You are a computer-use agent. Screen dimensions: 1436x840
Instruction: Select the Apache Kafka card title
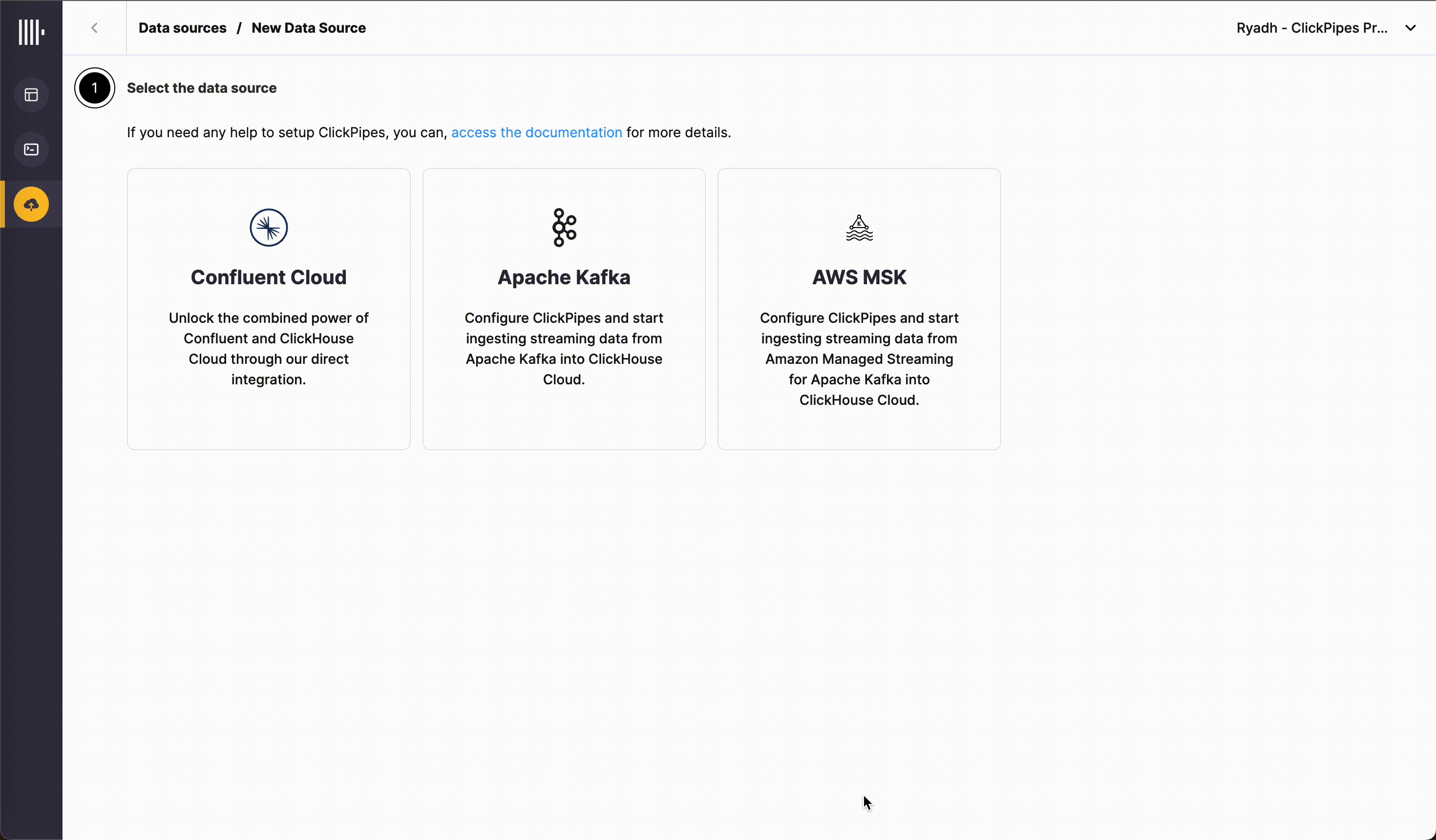click(564, 277)
